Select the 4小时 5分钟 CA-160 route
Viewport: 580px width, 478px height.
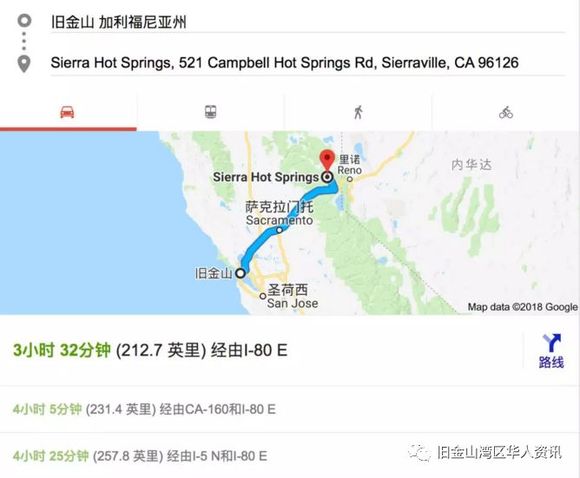144,409
